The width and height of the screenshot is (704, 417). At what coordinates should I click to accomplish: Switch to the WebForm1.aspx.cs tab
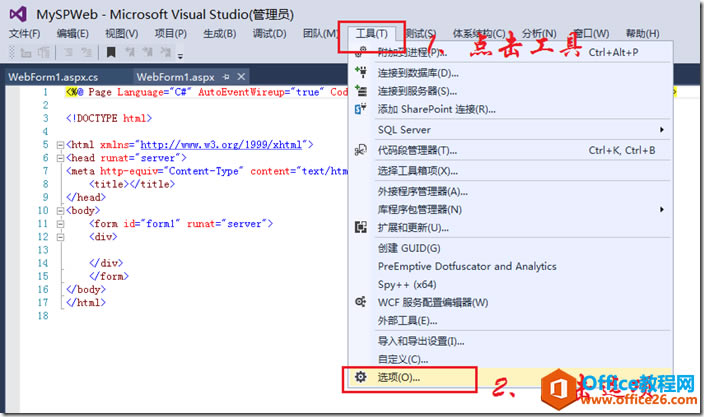[53, 77]
